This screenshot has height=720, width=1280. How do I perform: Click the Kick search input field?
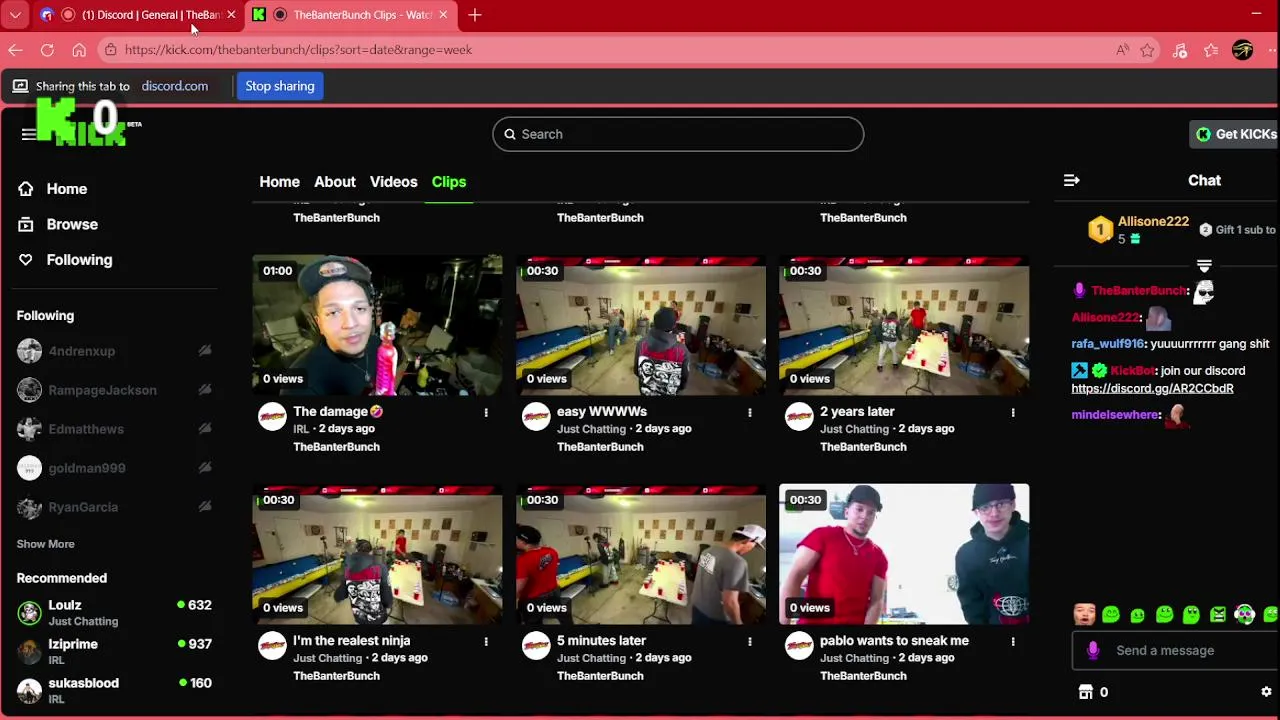[678, 134]
